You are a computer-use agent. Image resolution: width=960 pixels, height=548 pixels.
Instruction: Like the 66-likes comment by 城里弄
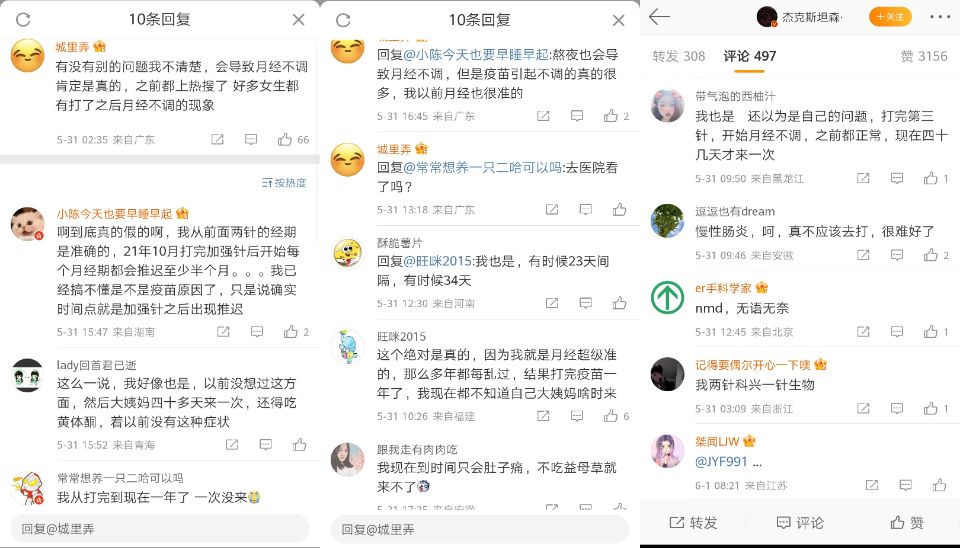(x=285, y=140)
